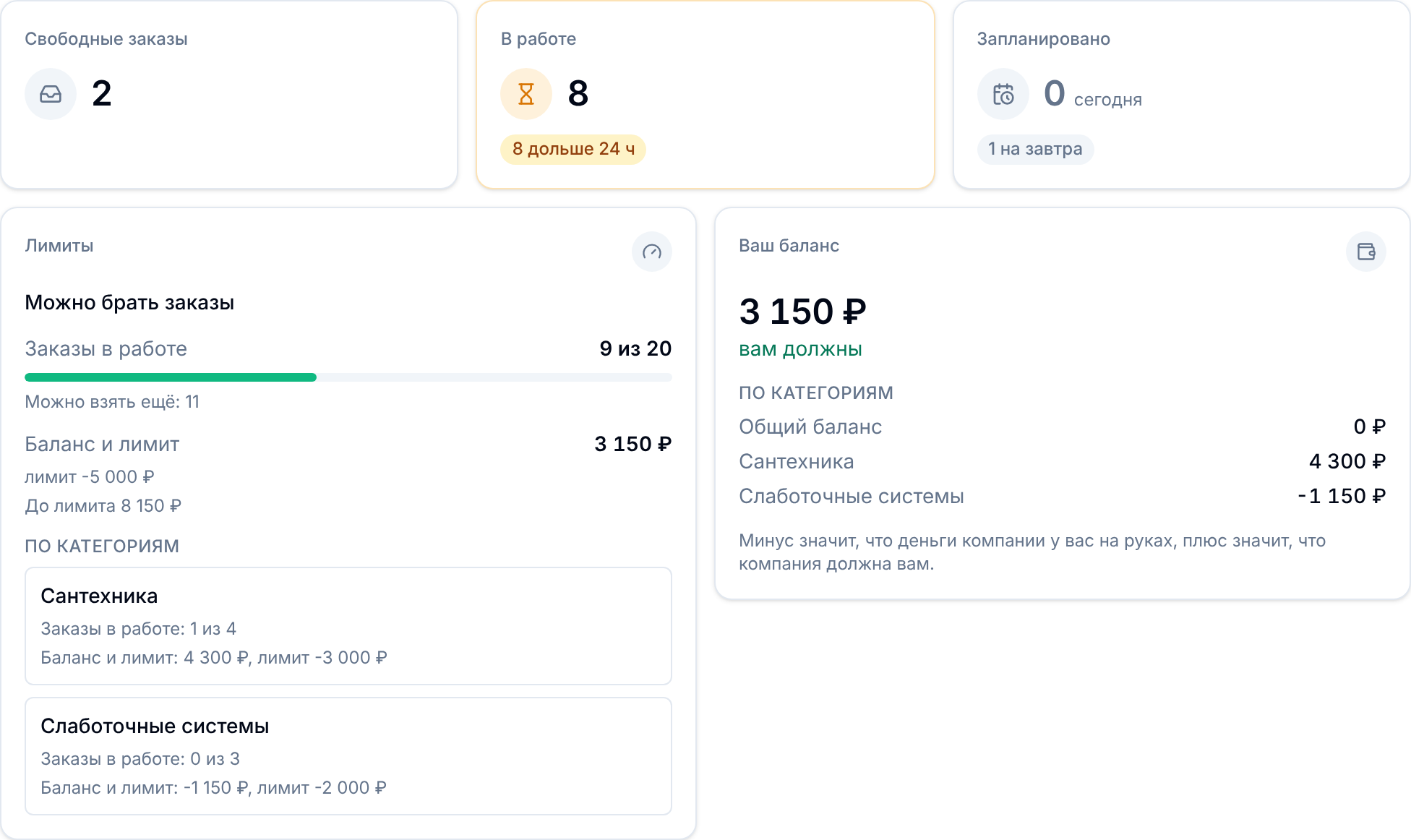
Task: Click 'Заказы в работе: 1 из 4' line
Action: coord(138,629)
